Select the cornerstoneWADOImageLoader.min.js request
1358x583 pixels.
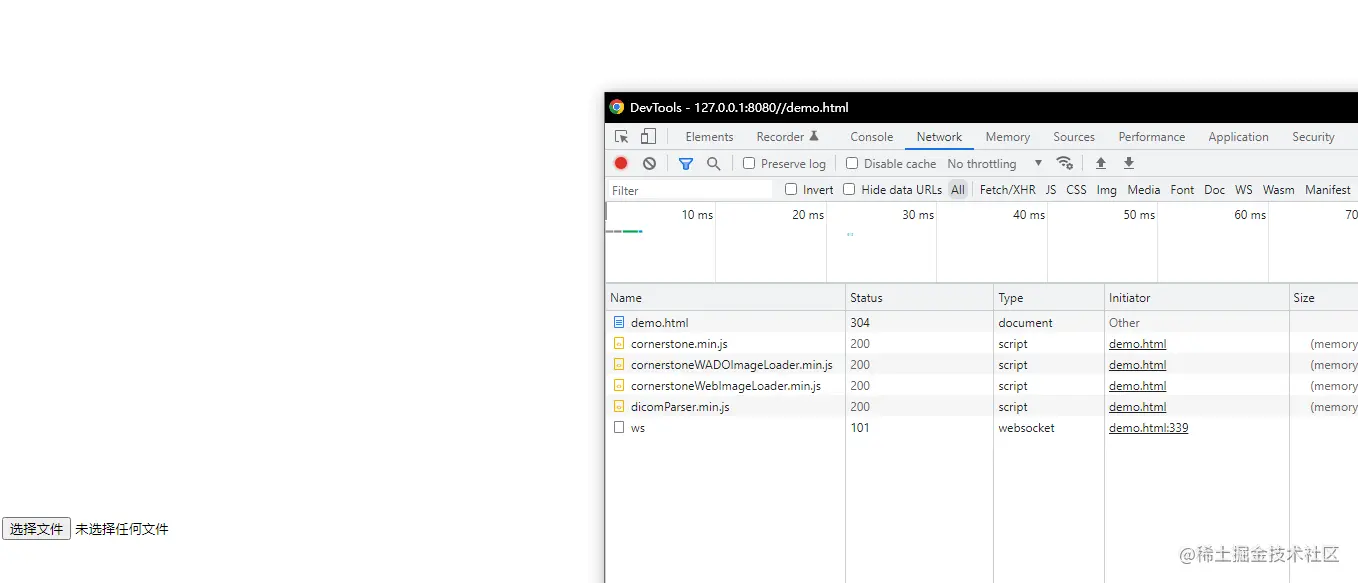tap(731, 364)
